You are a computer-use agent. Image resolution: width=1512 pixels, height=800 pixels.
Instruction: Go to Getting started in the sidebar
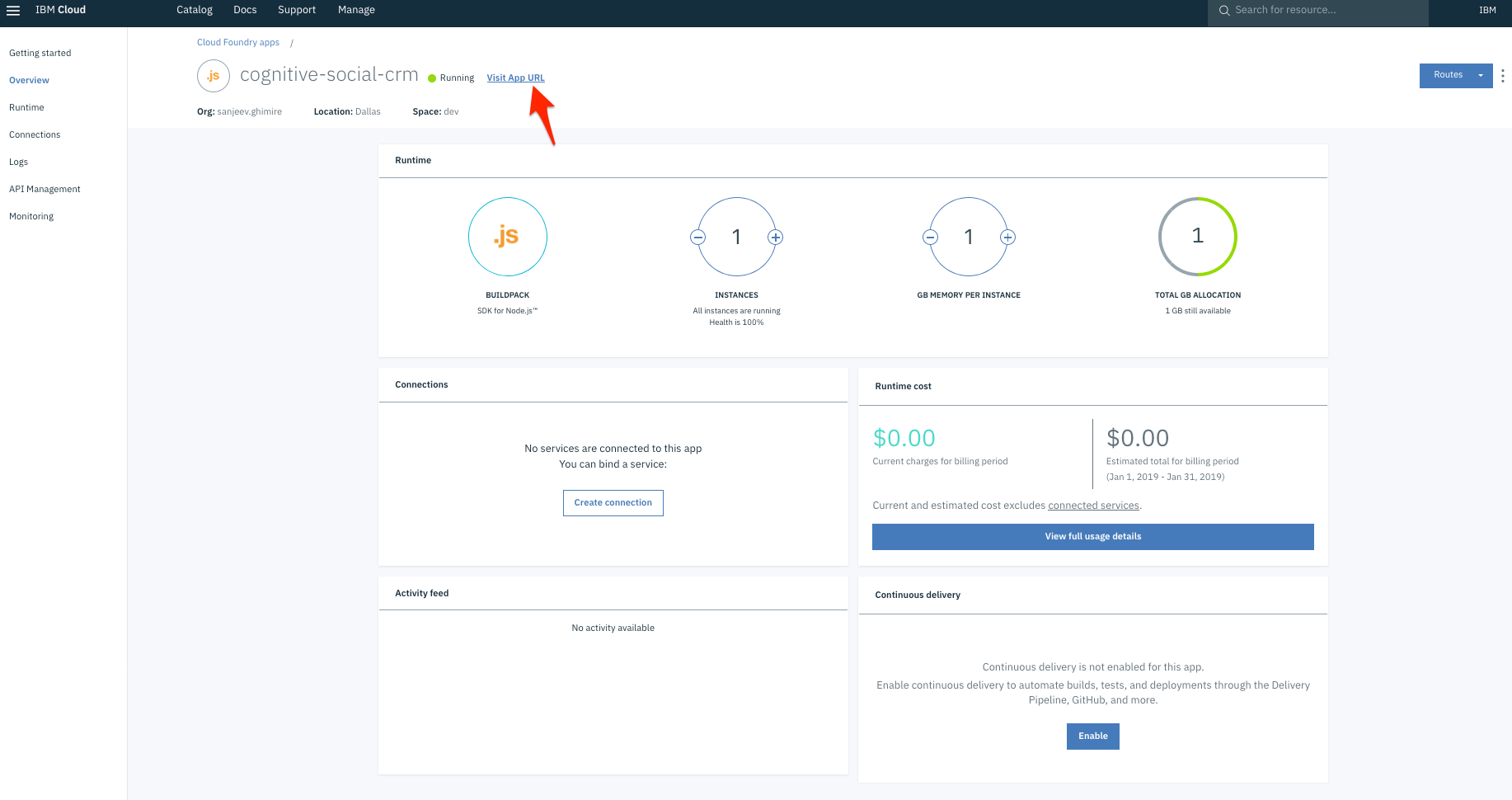pyautogui.click(x=40, y=53)
